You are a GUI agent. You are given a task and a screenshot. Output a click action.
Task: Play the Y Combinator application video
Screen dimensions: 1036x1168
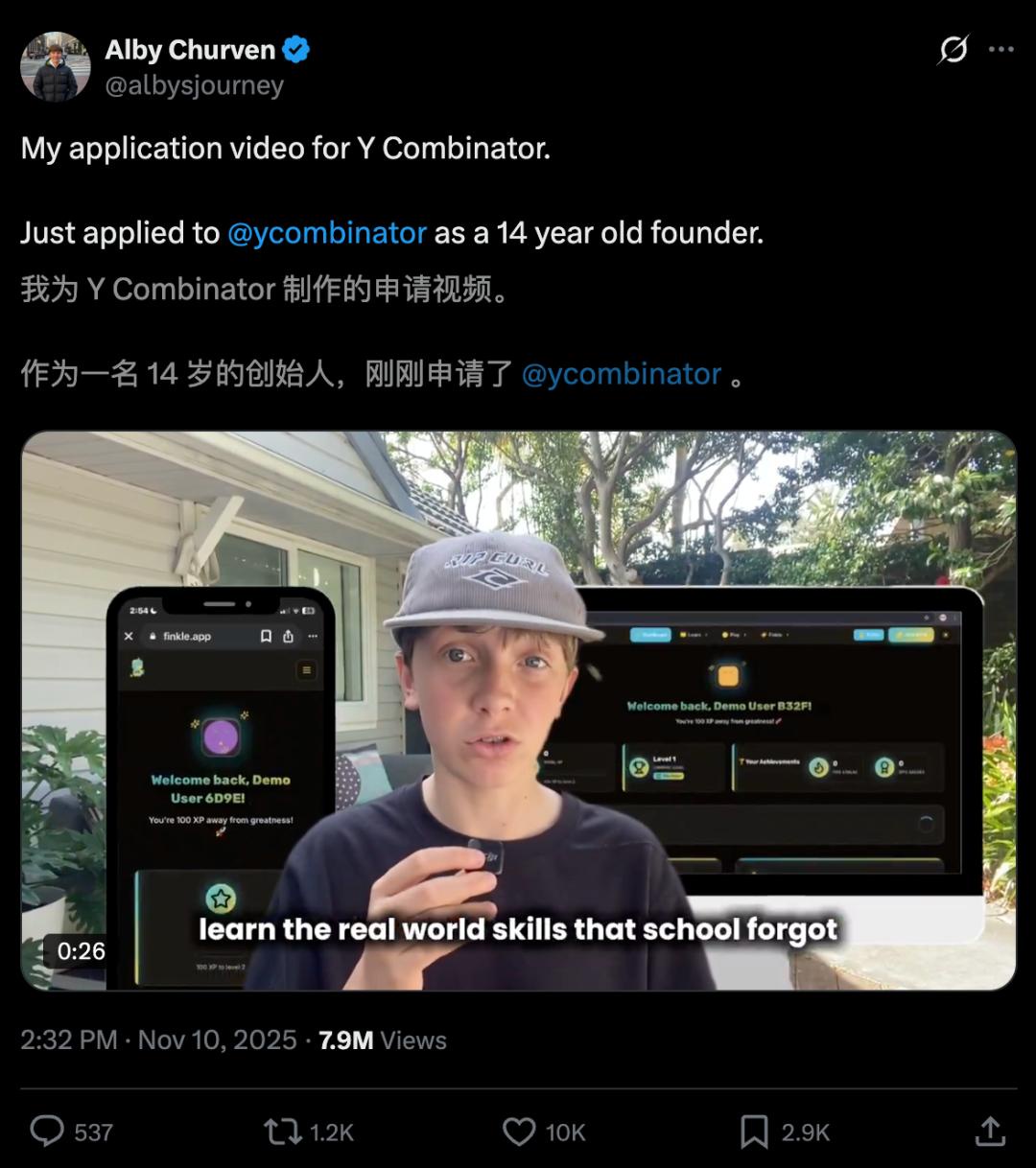519,711
